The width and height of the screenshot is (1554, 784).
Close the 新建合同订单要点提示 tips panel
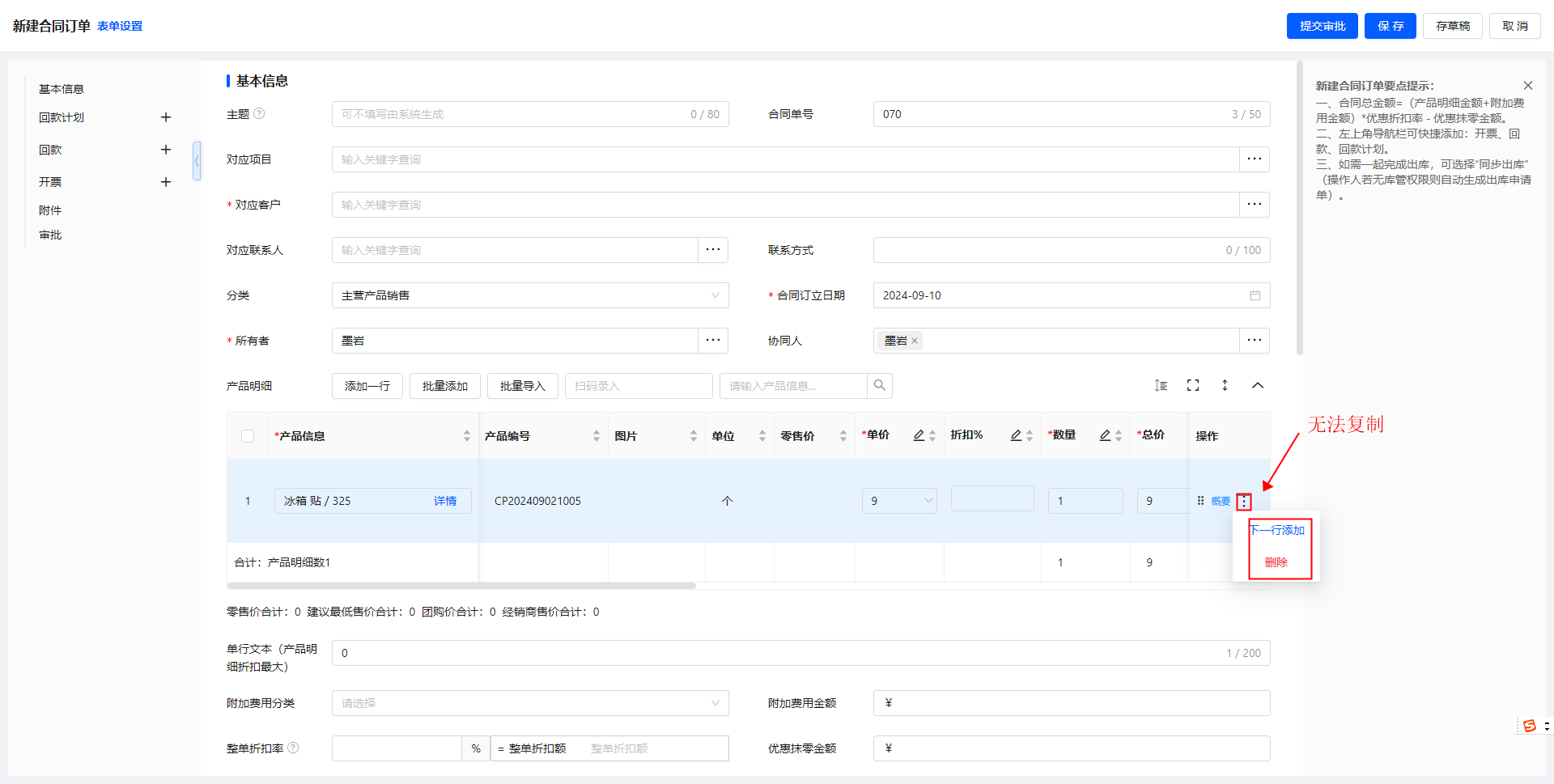tap(1527, 86)
